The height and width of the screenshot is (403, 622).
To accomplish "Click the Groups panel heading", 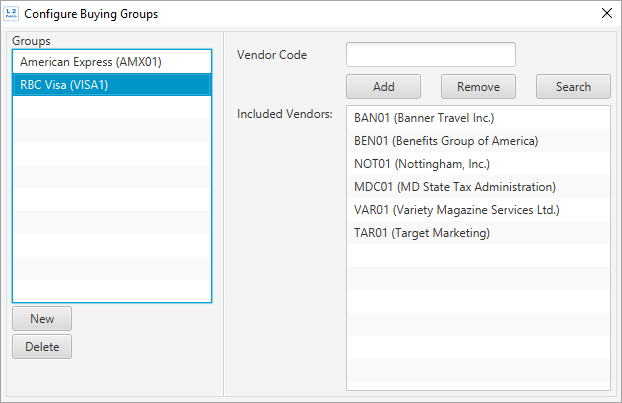I will pos(31,41).
